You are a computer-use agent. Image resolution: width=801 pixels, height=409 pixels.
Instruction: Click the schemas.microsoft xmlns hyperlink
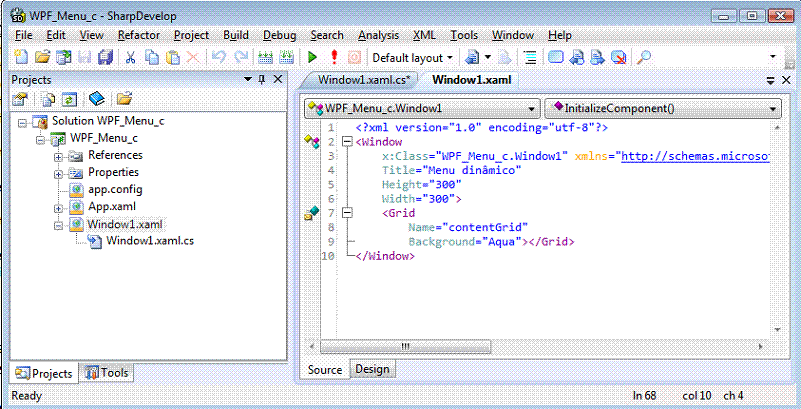coord(695,156)
